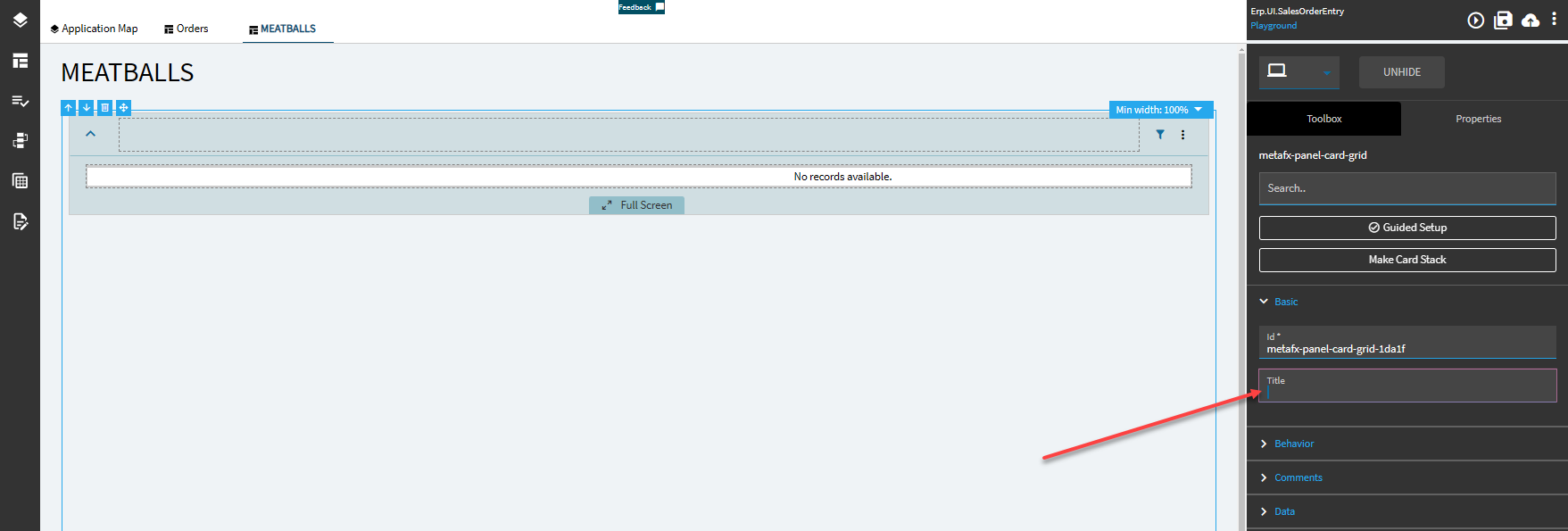Click the UNHIDE button
Screen dimensions: 1568x531
pos(1402,72)
